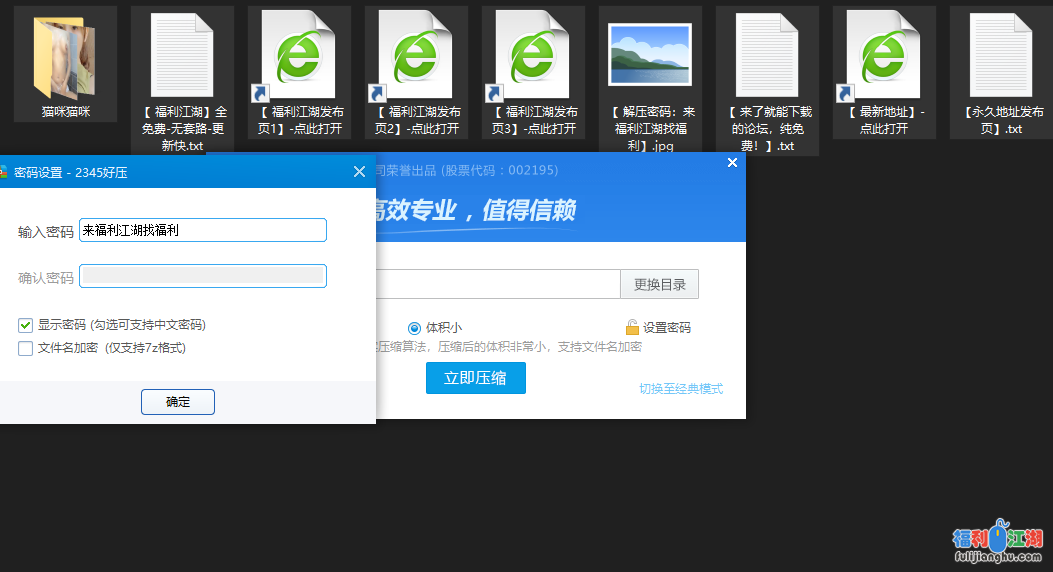Start compression with 立即压缩

click(x=475, y=378)
